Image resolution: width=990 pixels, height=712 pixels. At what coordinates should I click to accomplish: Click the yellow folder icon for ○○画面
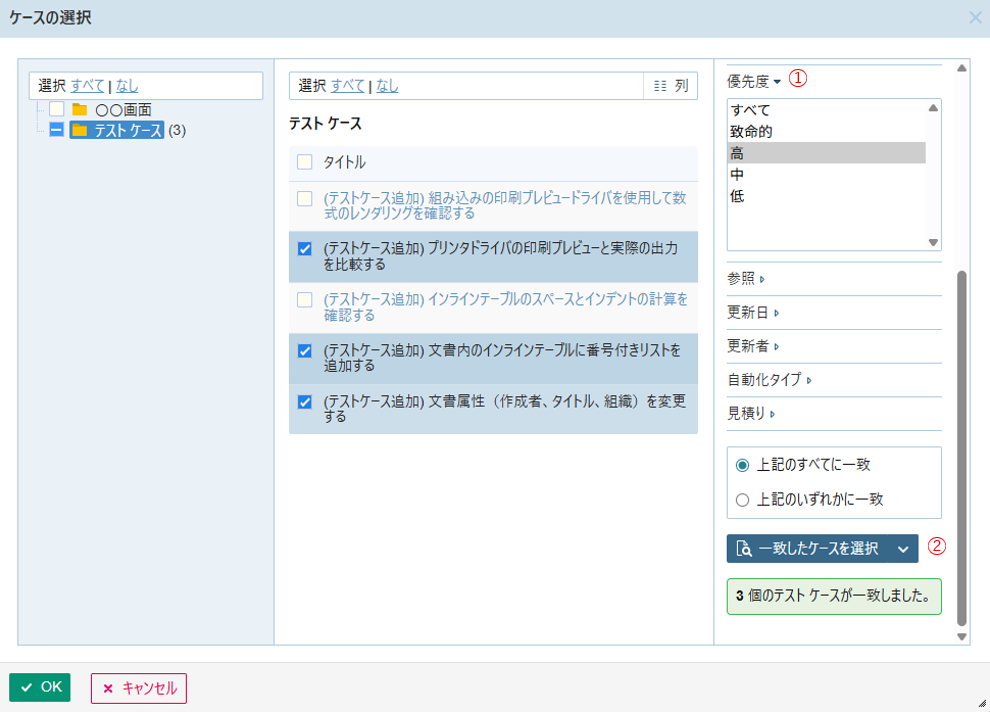coord(79,109)
